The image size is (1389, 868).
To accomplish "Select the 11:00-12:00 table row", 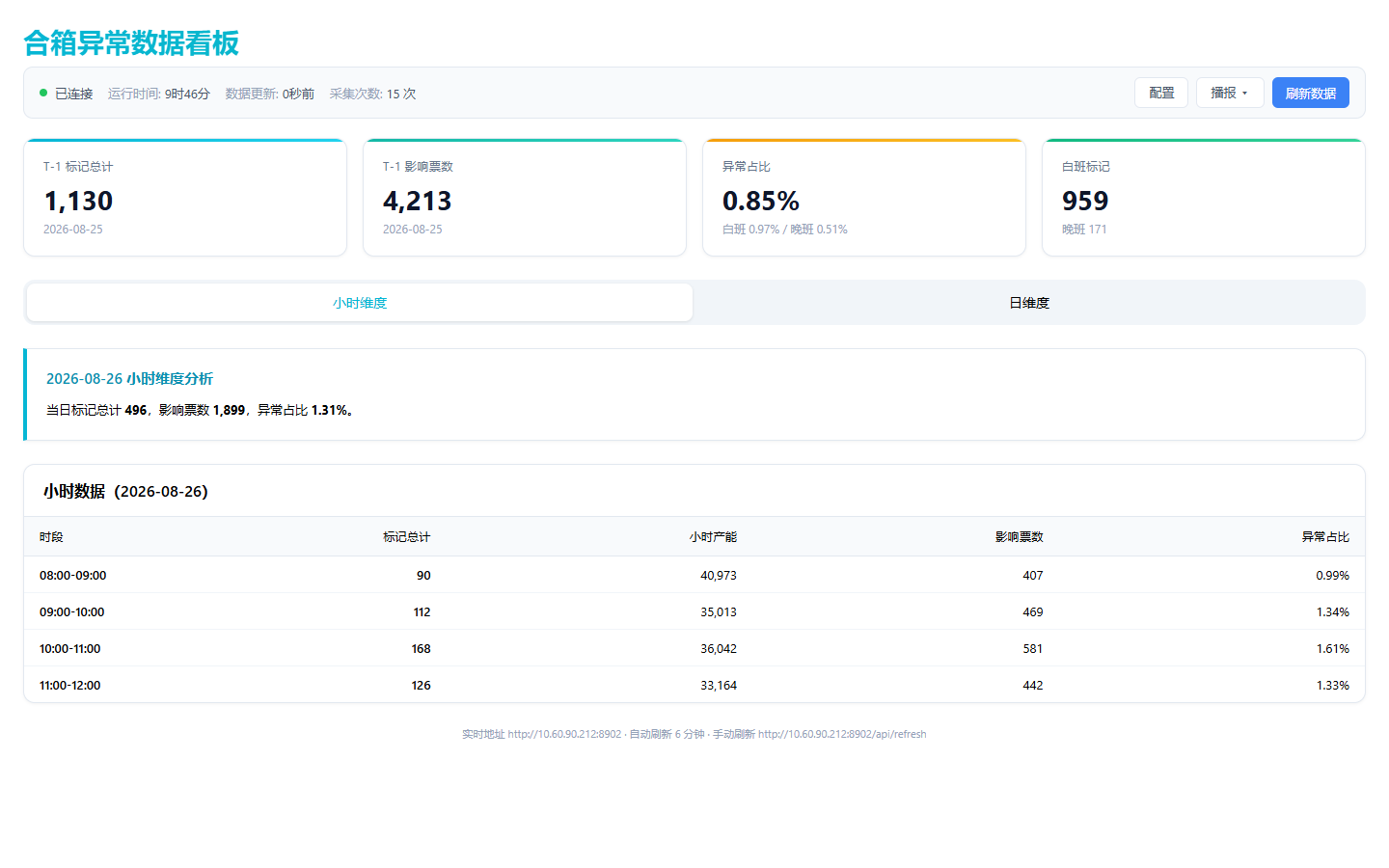I will point(694,685).
